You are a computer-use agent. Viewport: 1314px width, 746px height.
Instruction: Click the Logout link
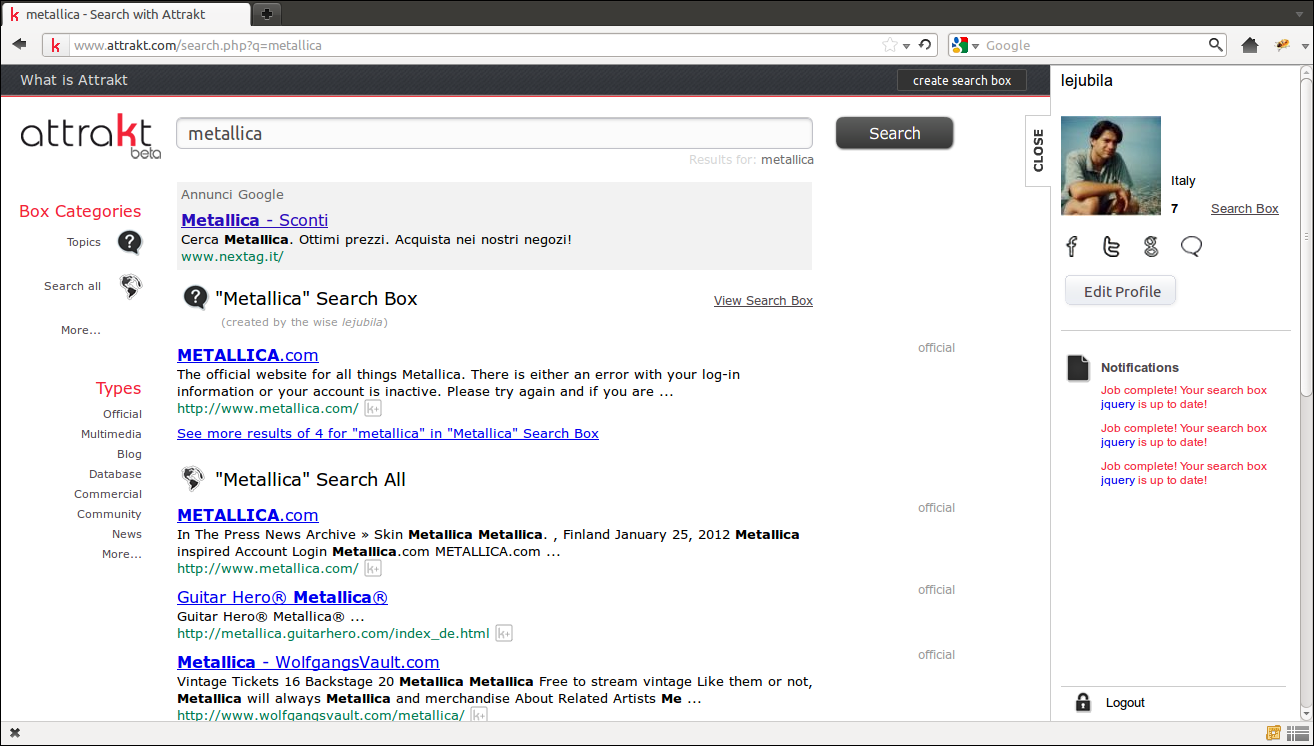point(1125,703)
